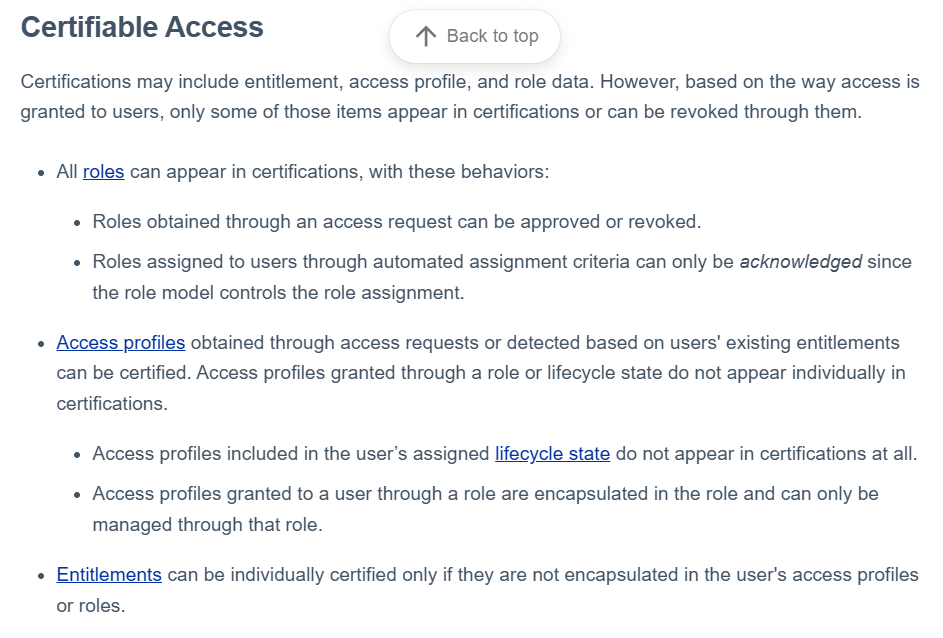
Task: Open the lifecycle state link
Action: point(552,454)
